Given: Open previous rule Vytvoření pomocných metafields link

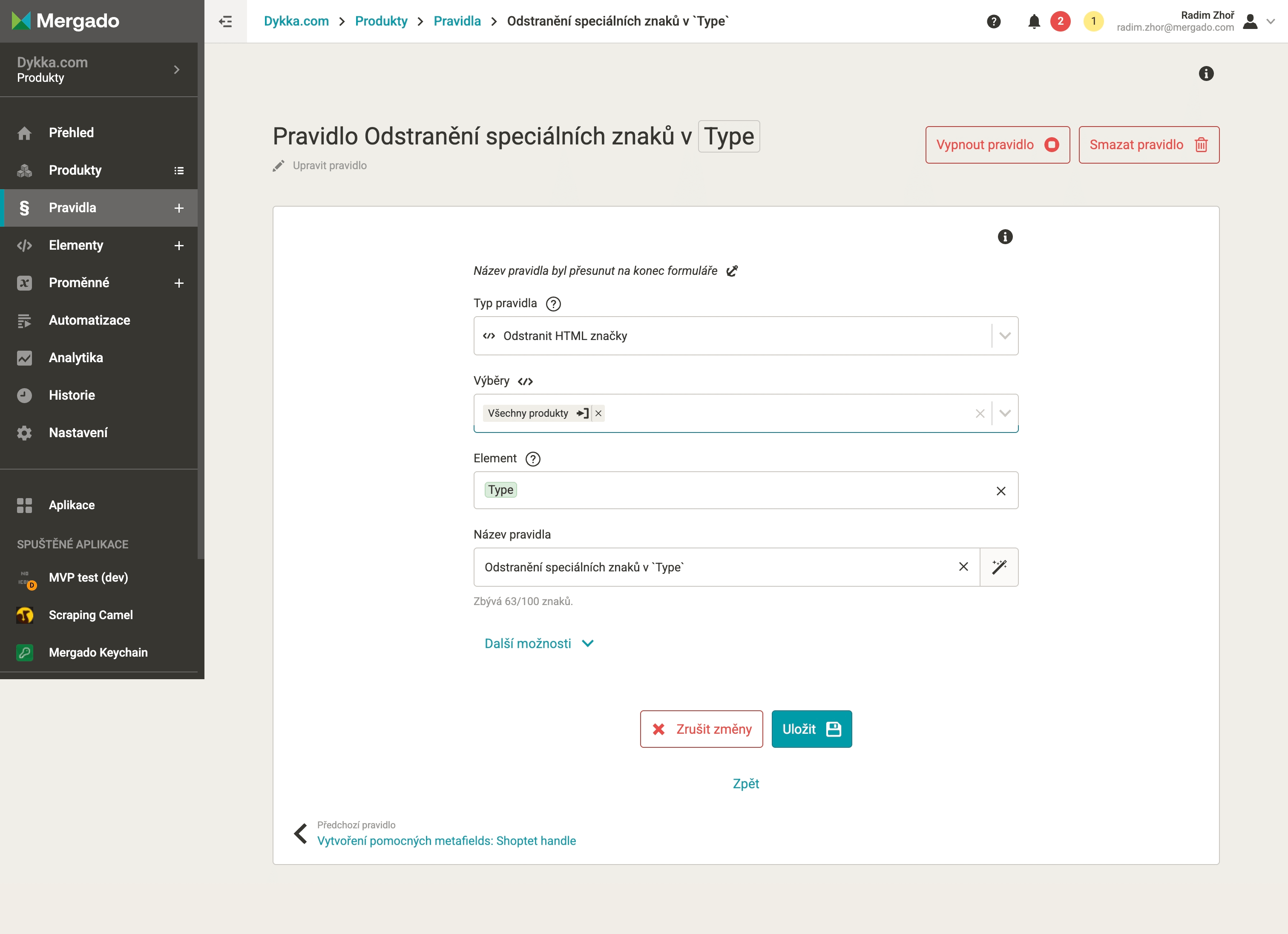Looking at the screenshot, I should [446, 841].
